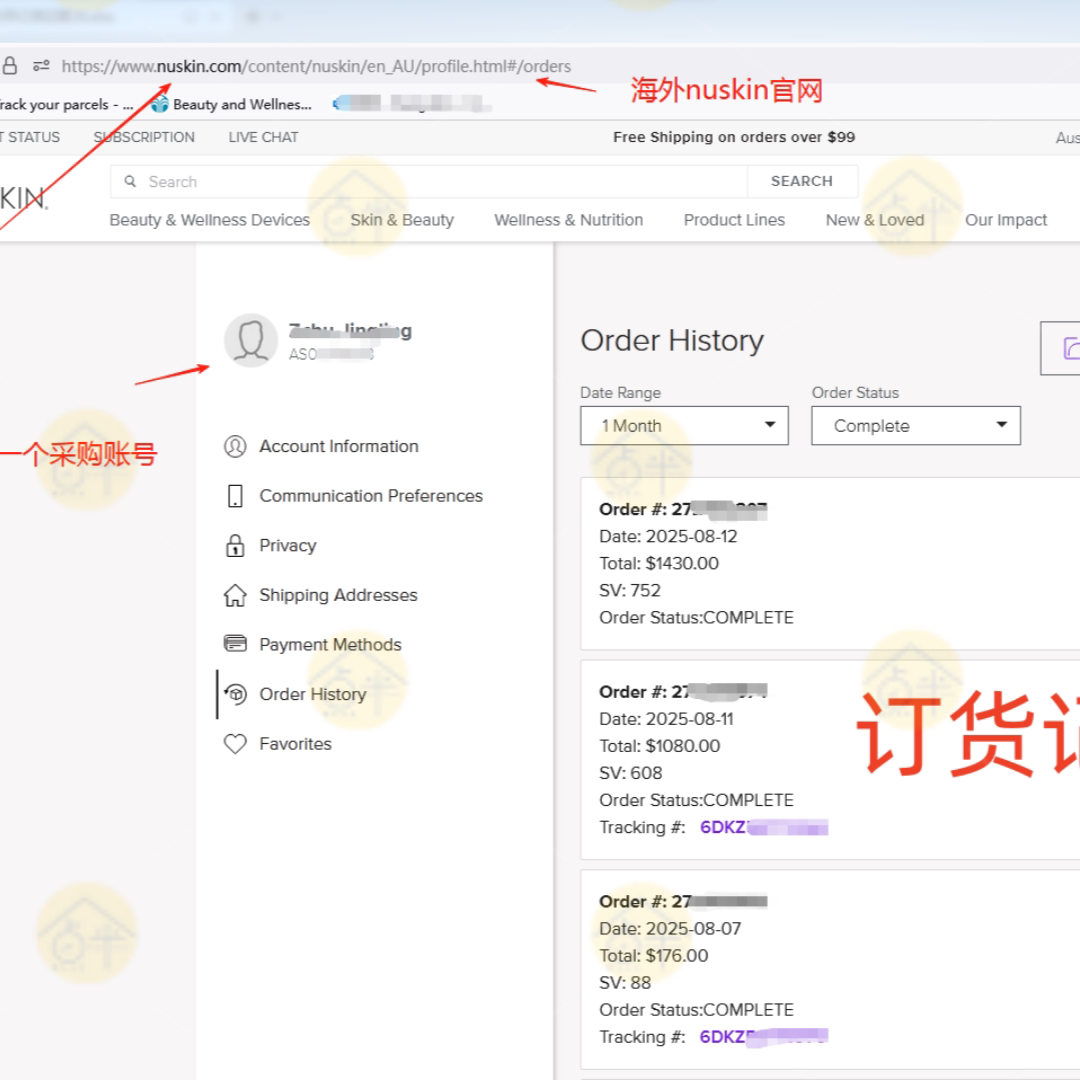Open Live Chat in the top bar
Image resolution: width=1080 pixels, height=1080 pixels.
[x=263, y=137]
